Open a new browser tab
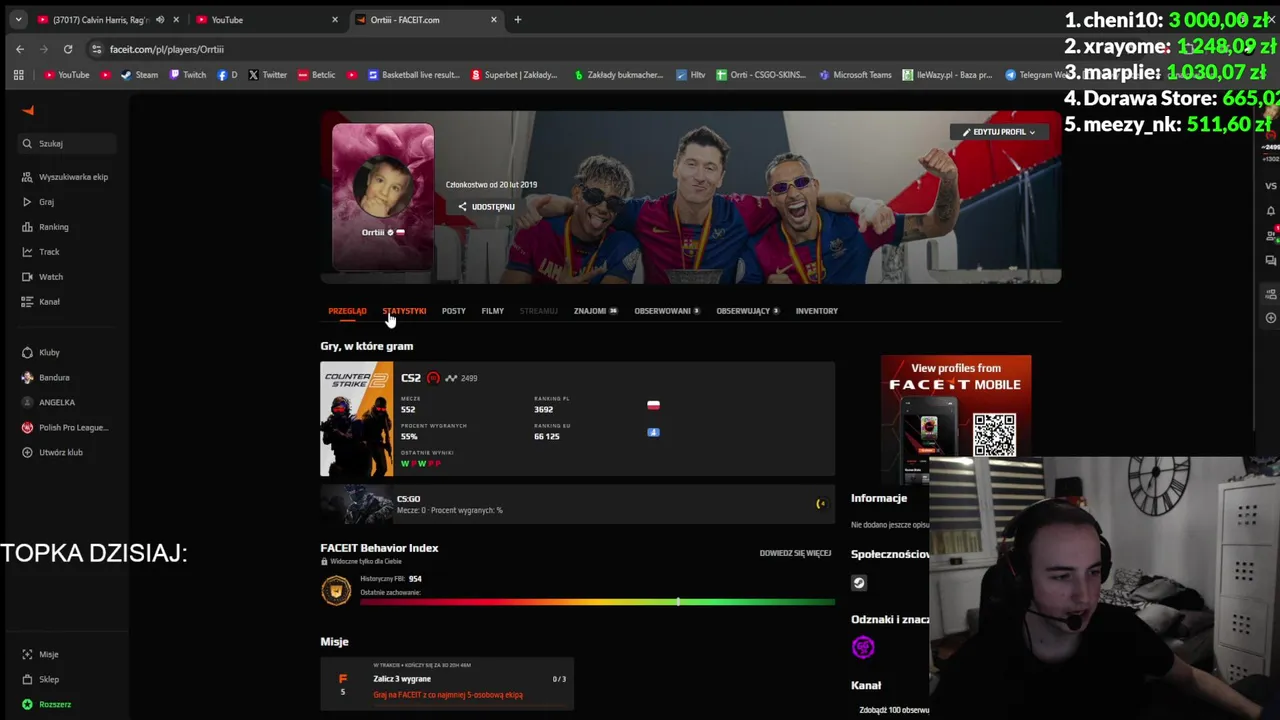 517,20
